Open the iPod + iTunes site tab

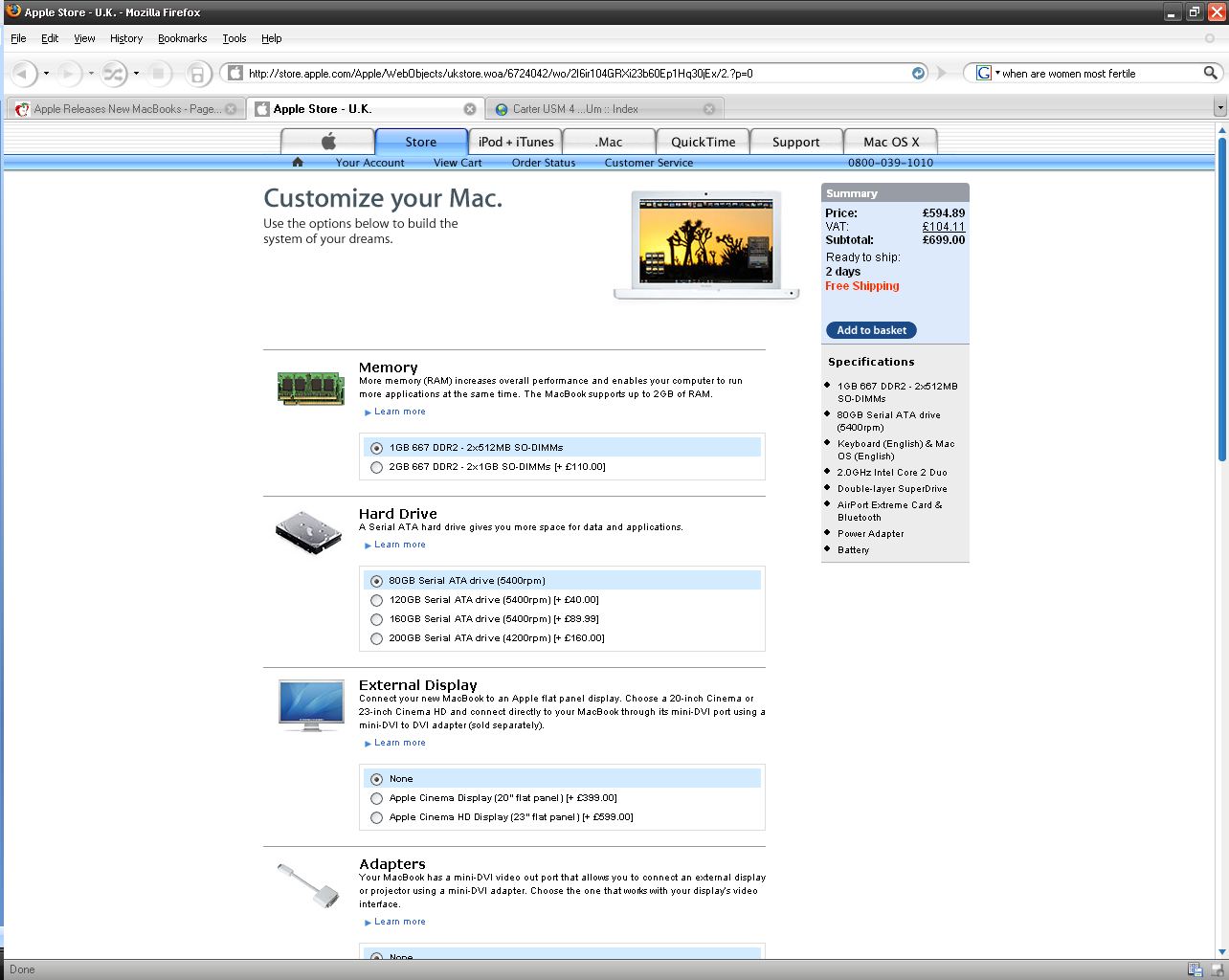[x=515, y=142]
